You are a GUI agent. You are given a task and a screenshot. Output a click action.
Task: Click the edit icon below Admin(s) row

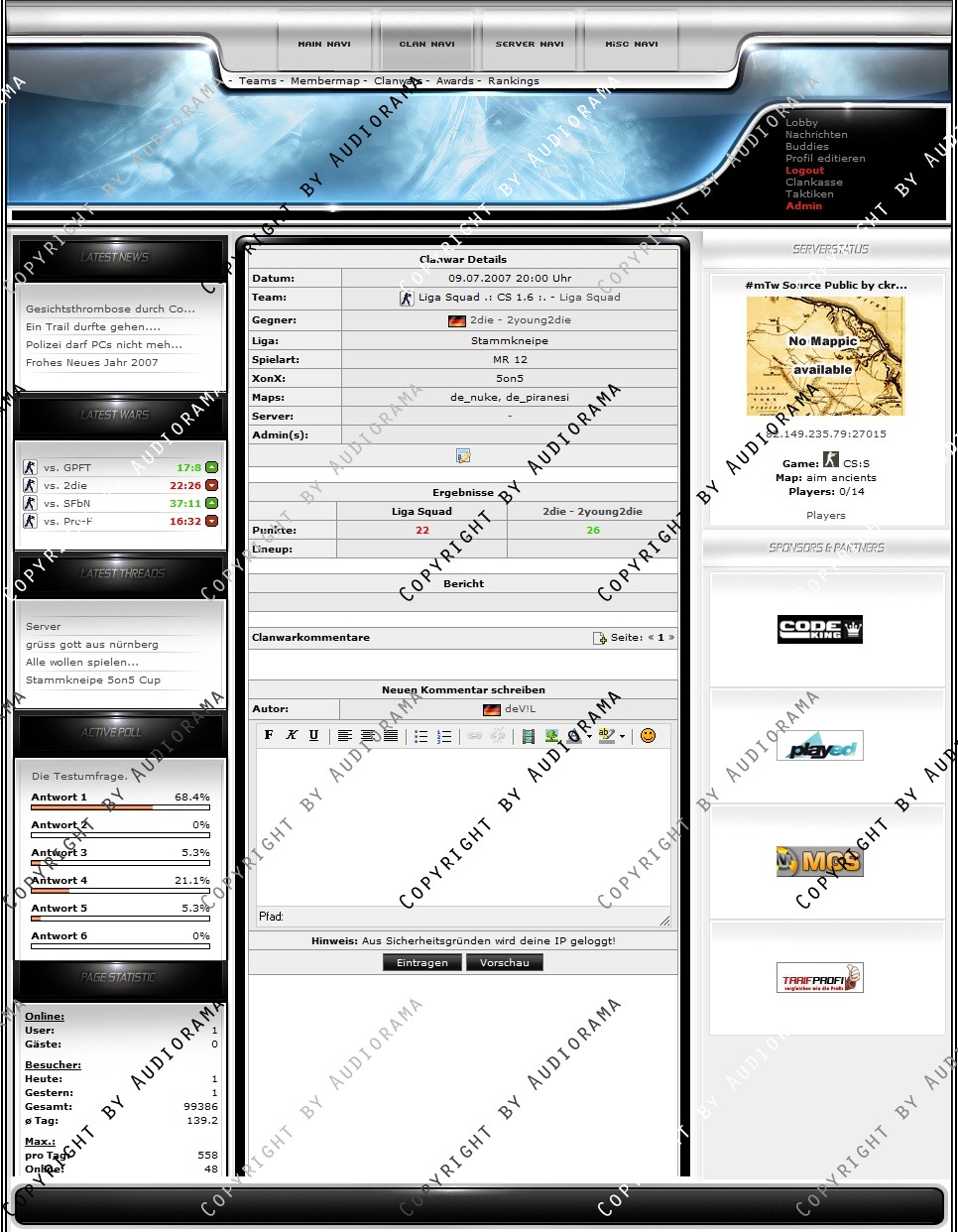click(463, 455)
